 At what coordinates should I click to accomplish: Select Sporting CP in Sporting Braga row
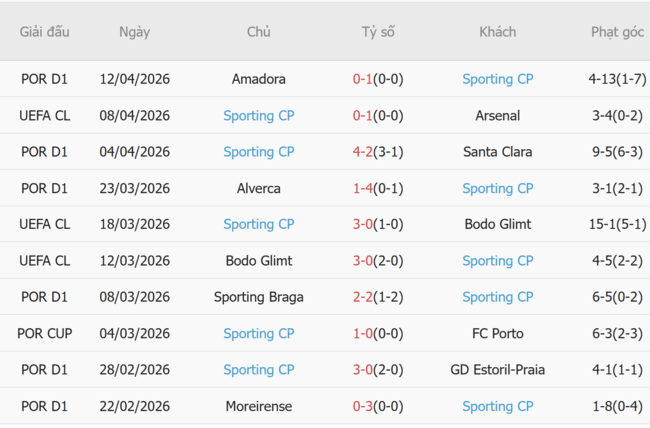pos(497,297)
